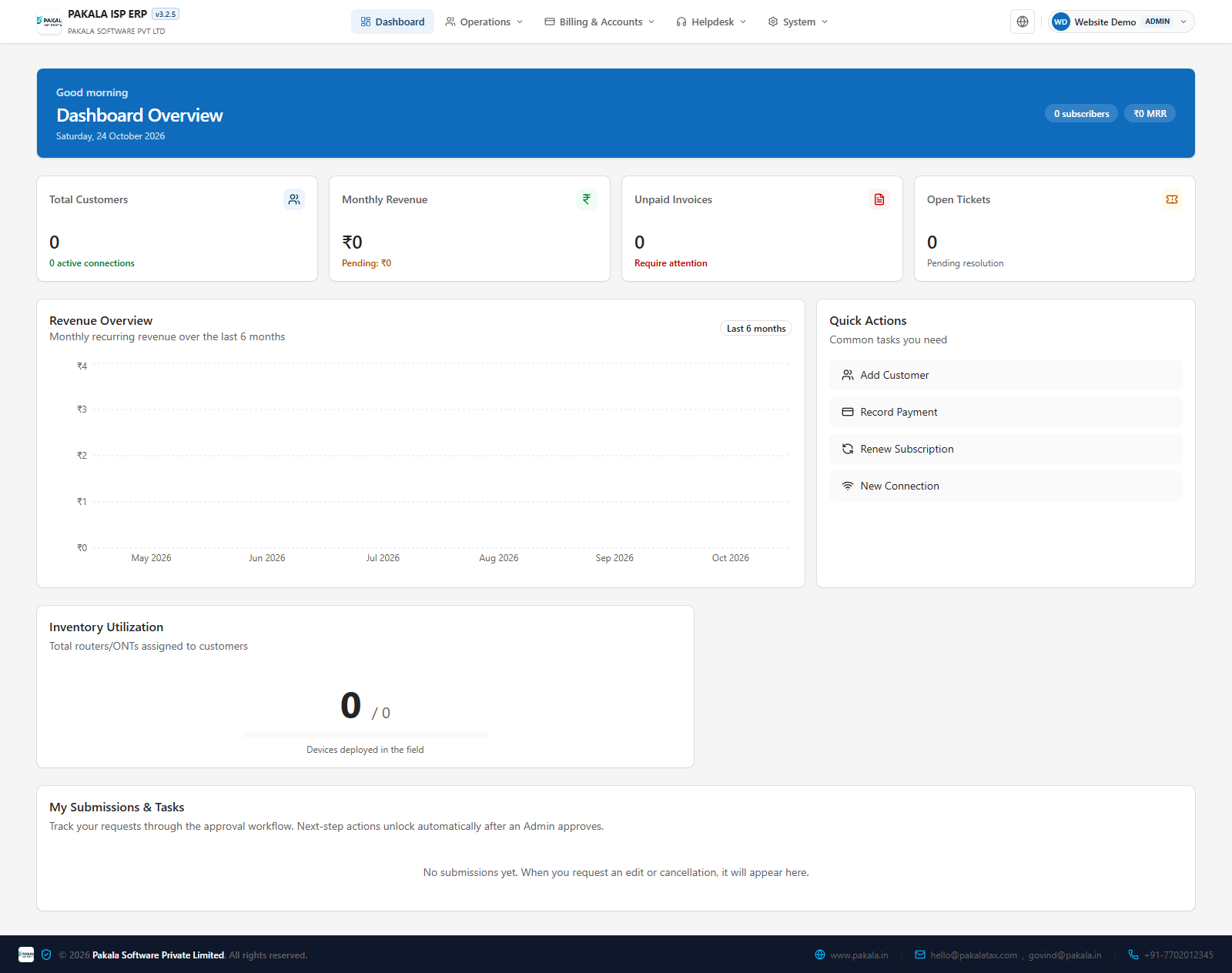Click the footer globe website icon
The image size is (1232, 973).
820,955
